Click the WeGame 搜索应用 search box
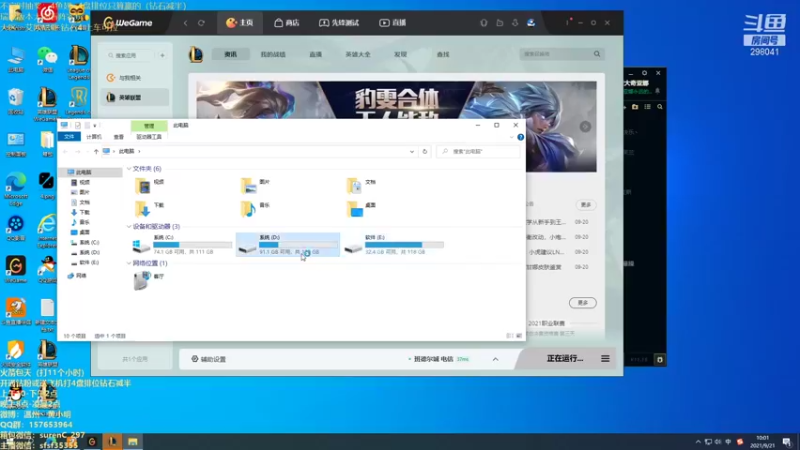The image size is (800, 450). [129, 55]
